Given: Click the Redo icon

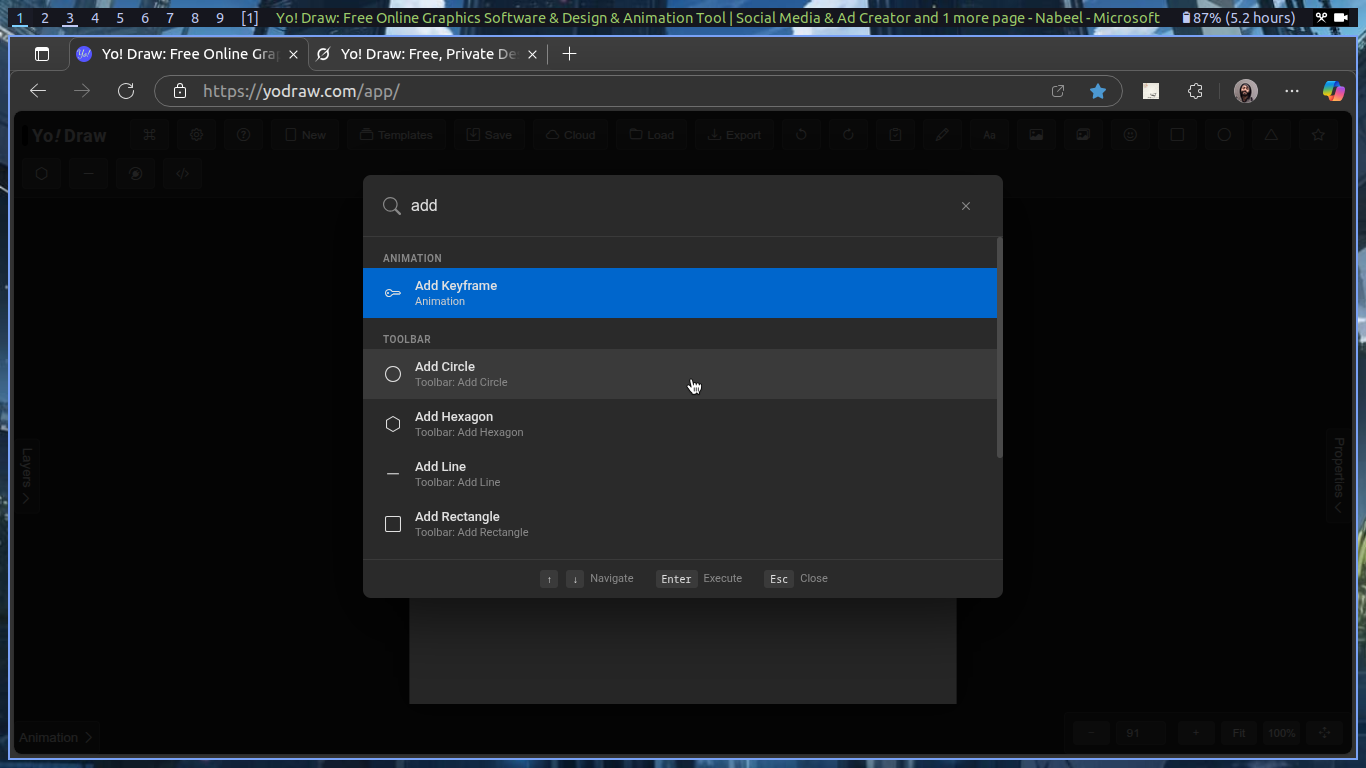Looking at the screenshot, I should point(848,134).
